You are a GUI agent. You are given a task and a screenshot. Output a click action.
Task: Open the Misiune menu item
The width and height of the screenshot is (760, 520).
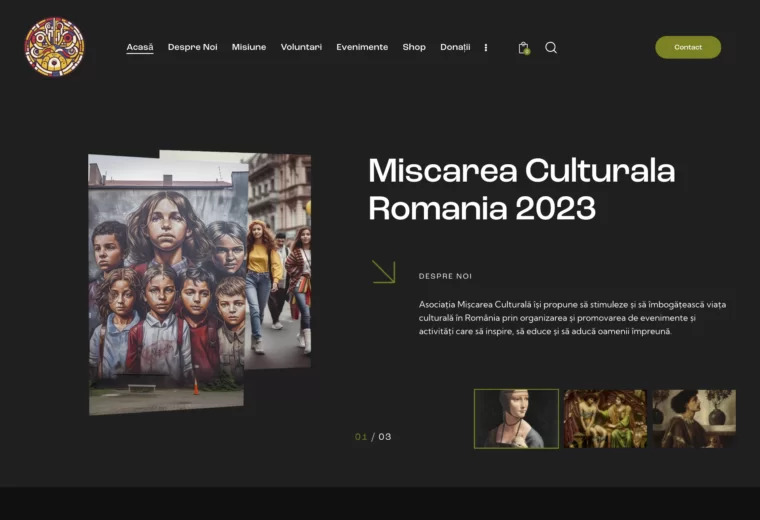pos(249,47)
